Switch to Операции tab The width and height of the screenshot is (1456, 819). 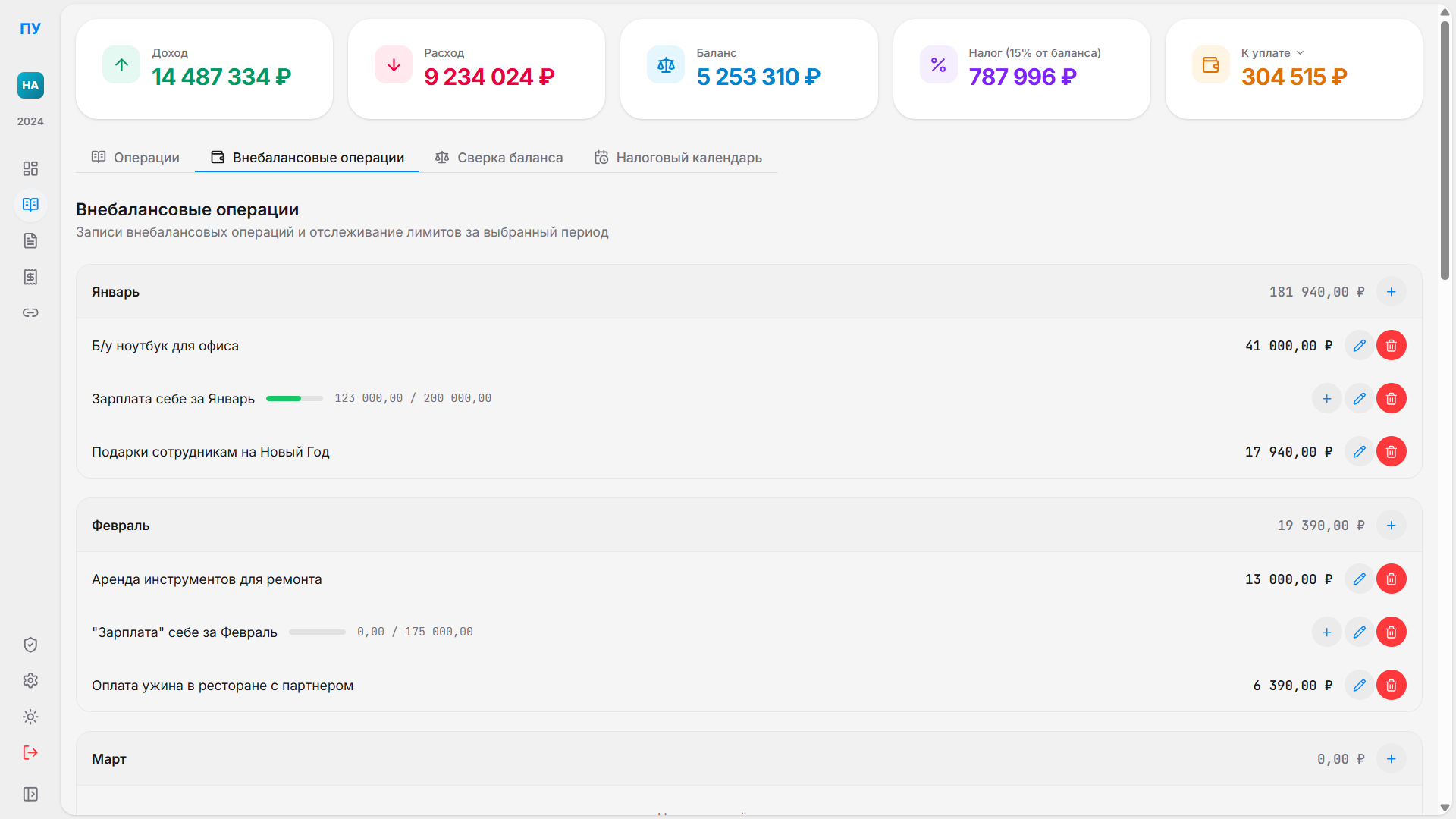click(136, 158)
